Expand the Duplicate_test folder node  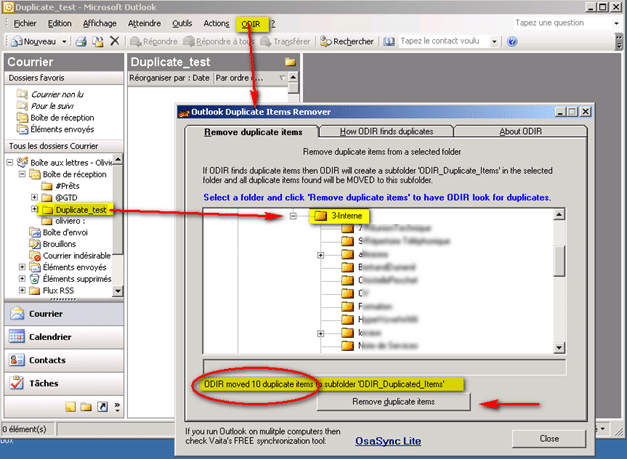34,209
